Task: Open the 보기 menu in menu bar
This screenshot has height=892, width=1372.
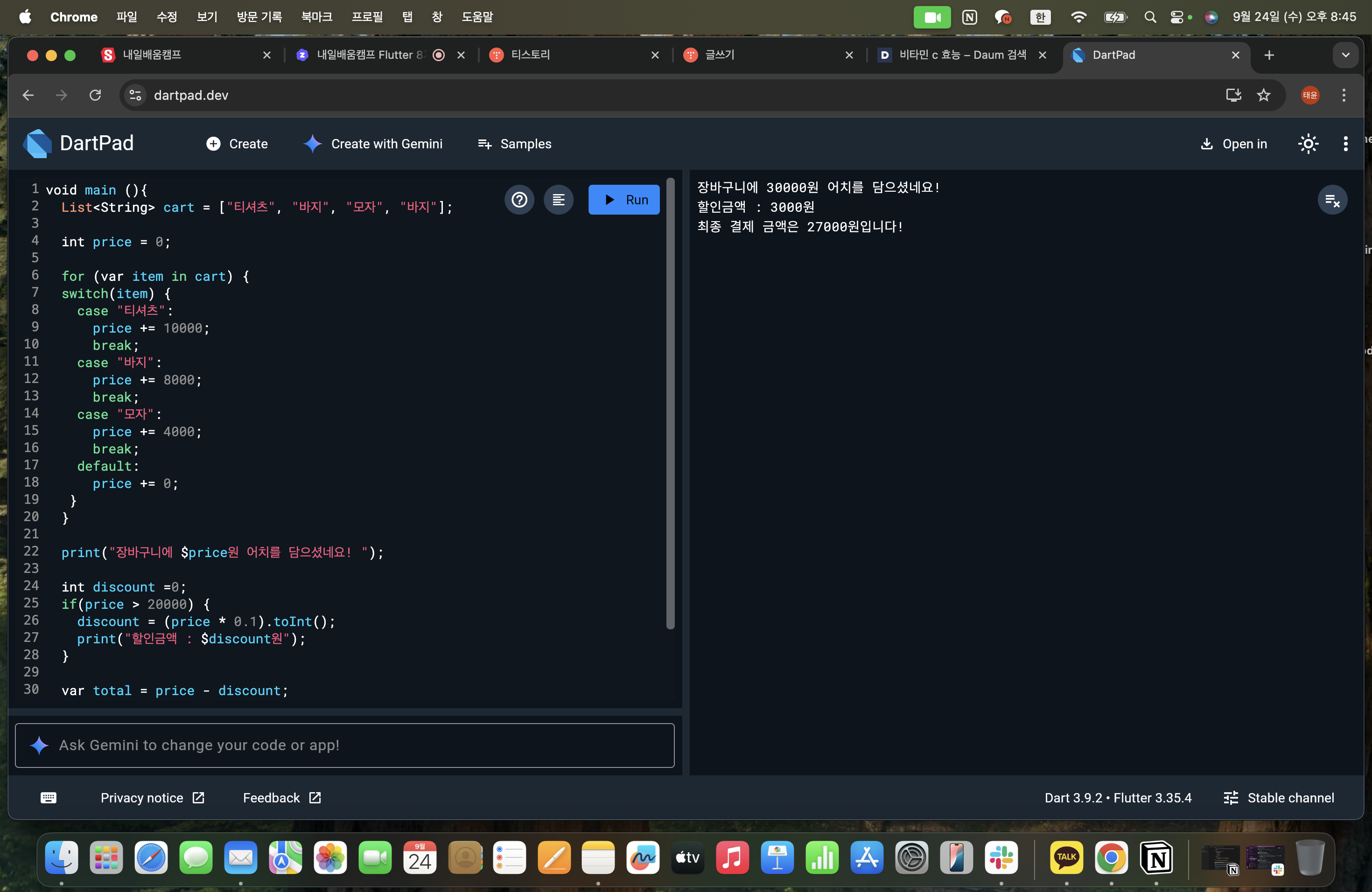Action: coord(206,17)
